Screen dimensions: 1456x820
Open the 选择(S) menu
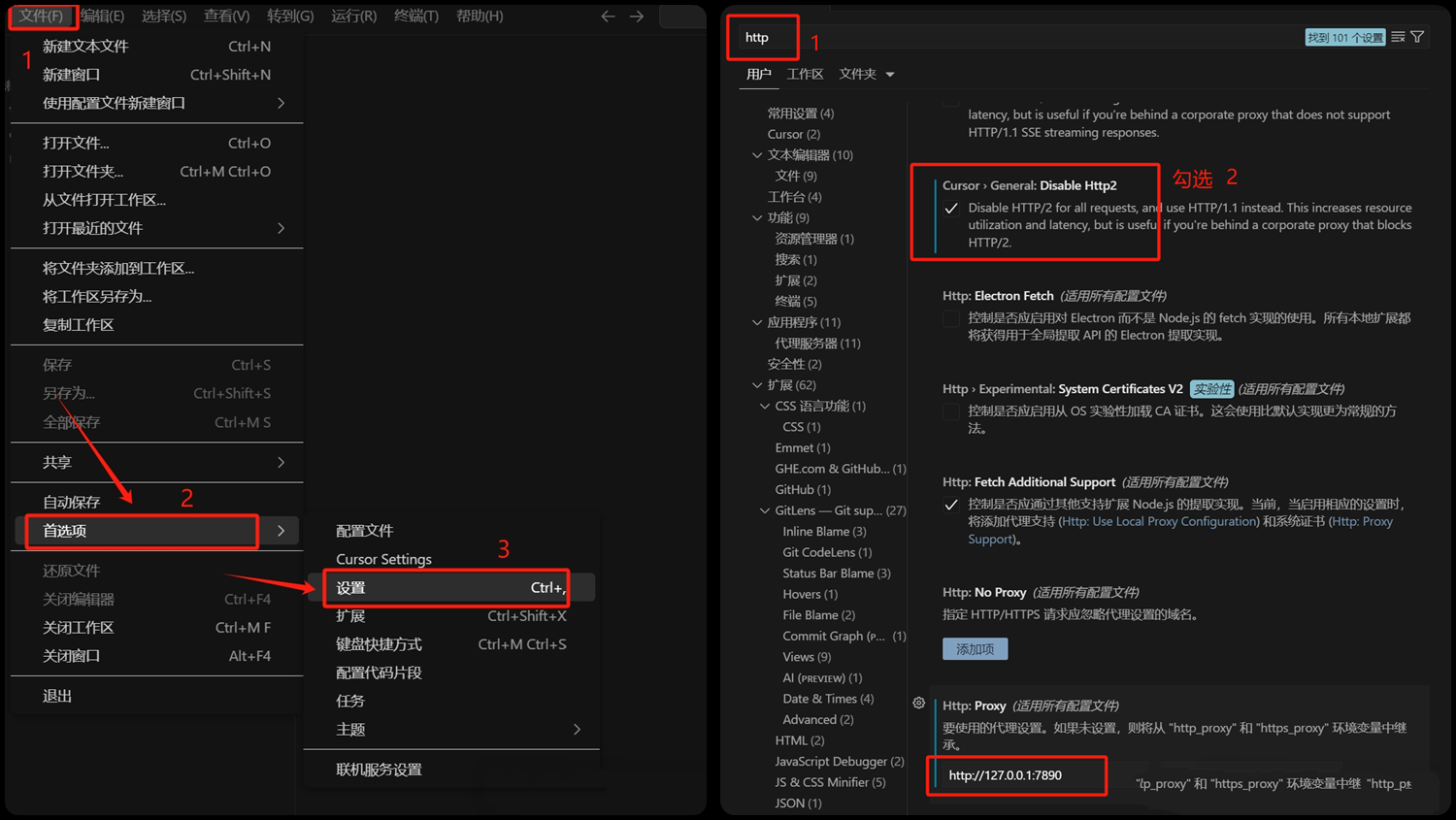164,16
